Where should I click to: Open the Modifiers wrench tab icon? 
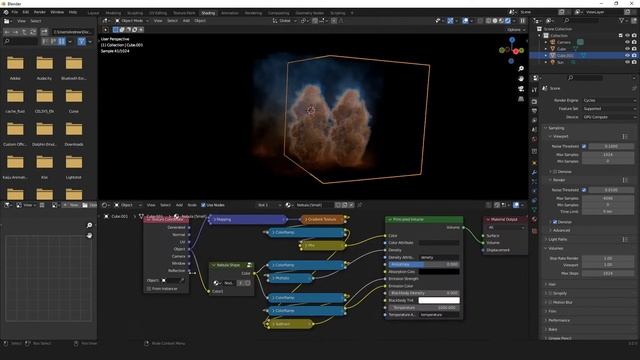[x=534, y=172]
